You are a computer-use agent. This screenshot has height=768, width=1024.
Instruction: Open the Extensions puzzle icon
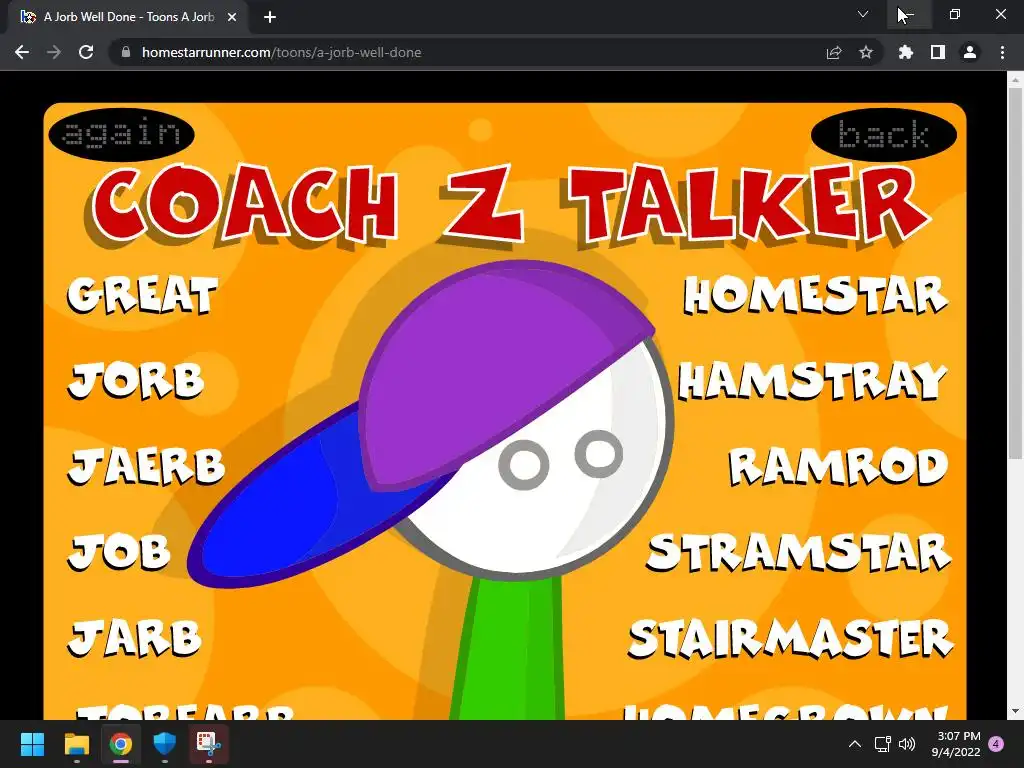[x=906, y=52]
